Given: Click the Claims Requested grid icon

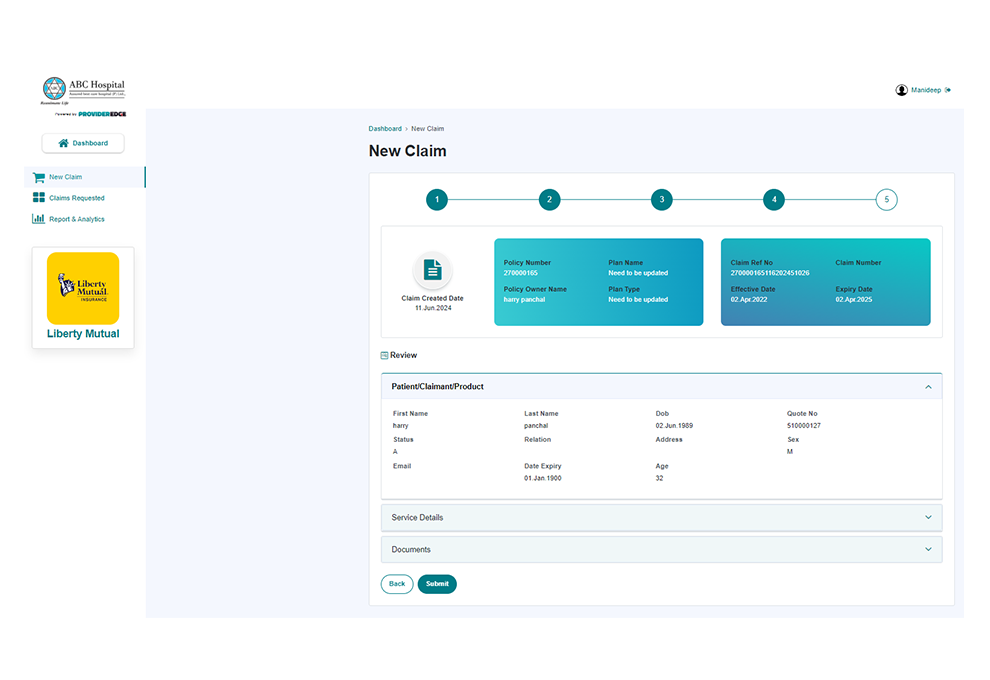Looking at the screenshot, I should coord(38,197).
